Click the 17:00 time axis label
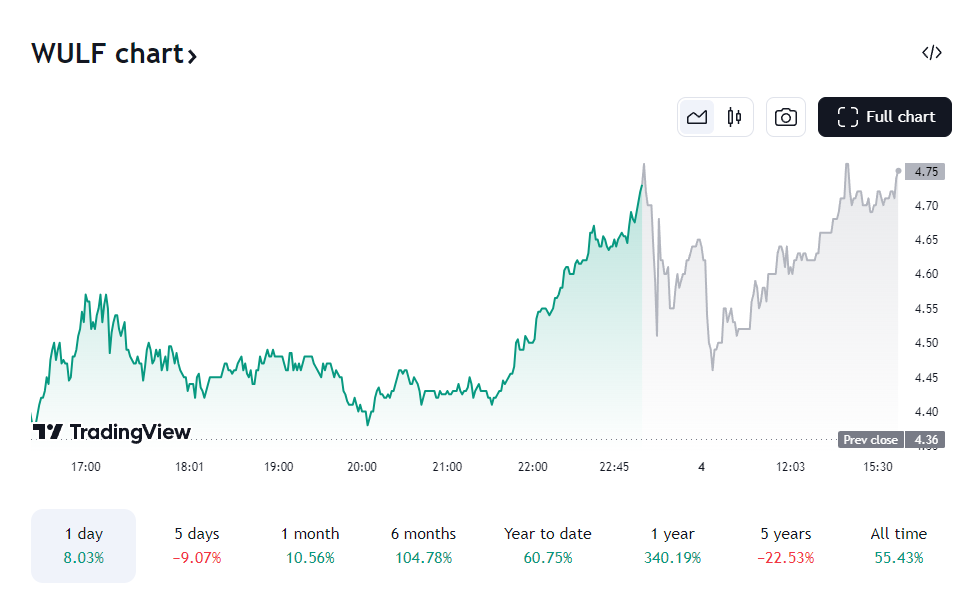 point(86,467)
